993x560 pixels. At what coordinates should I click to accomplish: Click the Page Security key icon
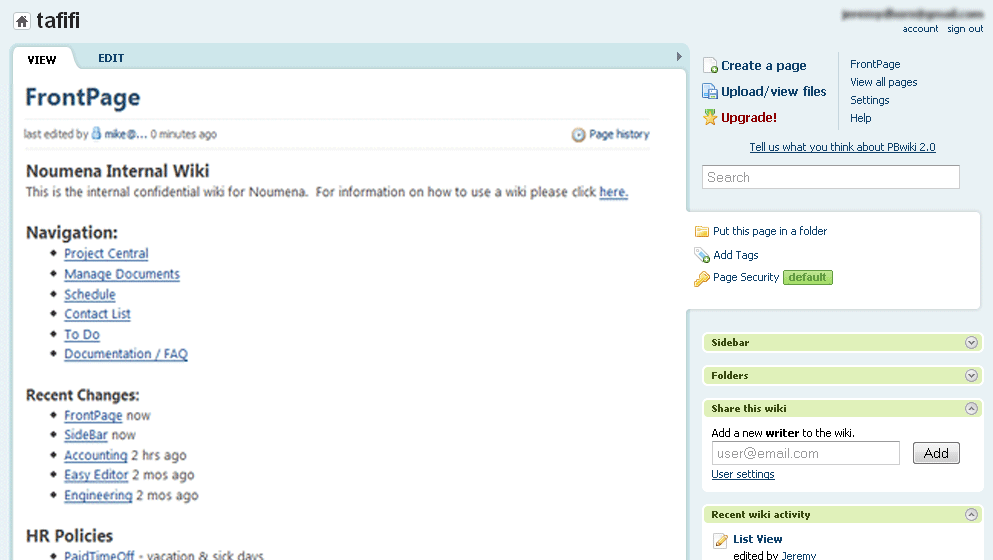tap(702, 278)
